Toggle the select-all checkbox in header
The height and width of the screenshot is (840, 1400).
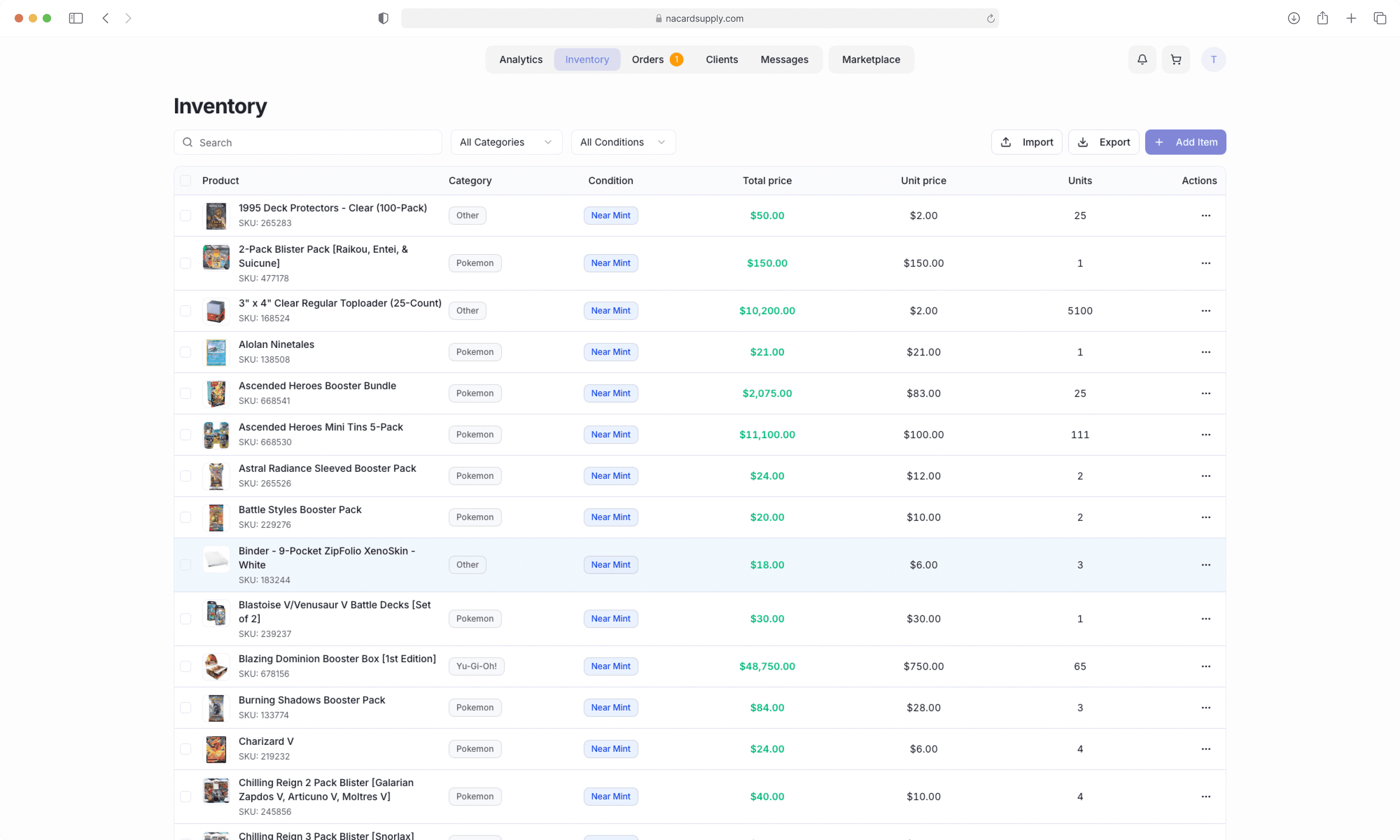pyautogui.click(x=186, y=180)
